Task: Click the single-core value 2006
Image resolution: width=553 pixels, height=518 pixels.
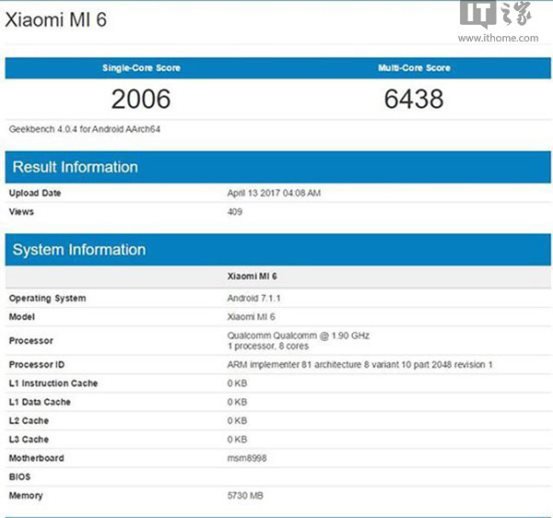Action: (141, 99)
